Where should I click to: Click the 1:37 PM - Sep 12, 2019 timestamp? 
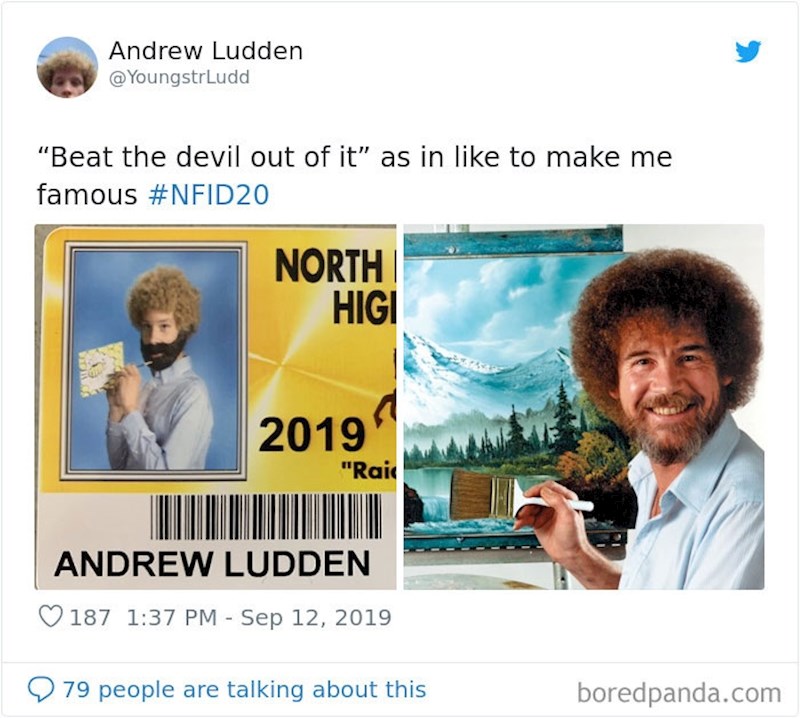click(x=258, y=617)
